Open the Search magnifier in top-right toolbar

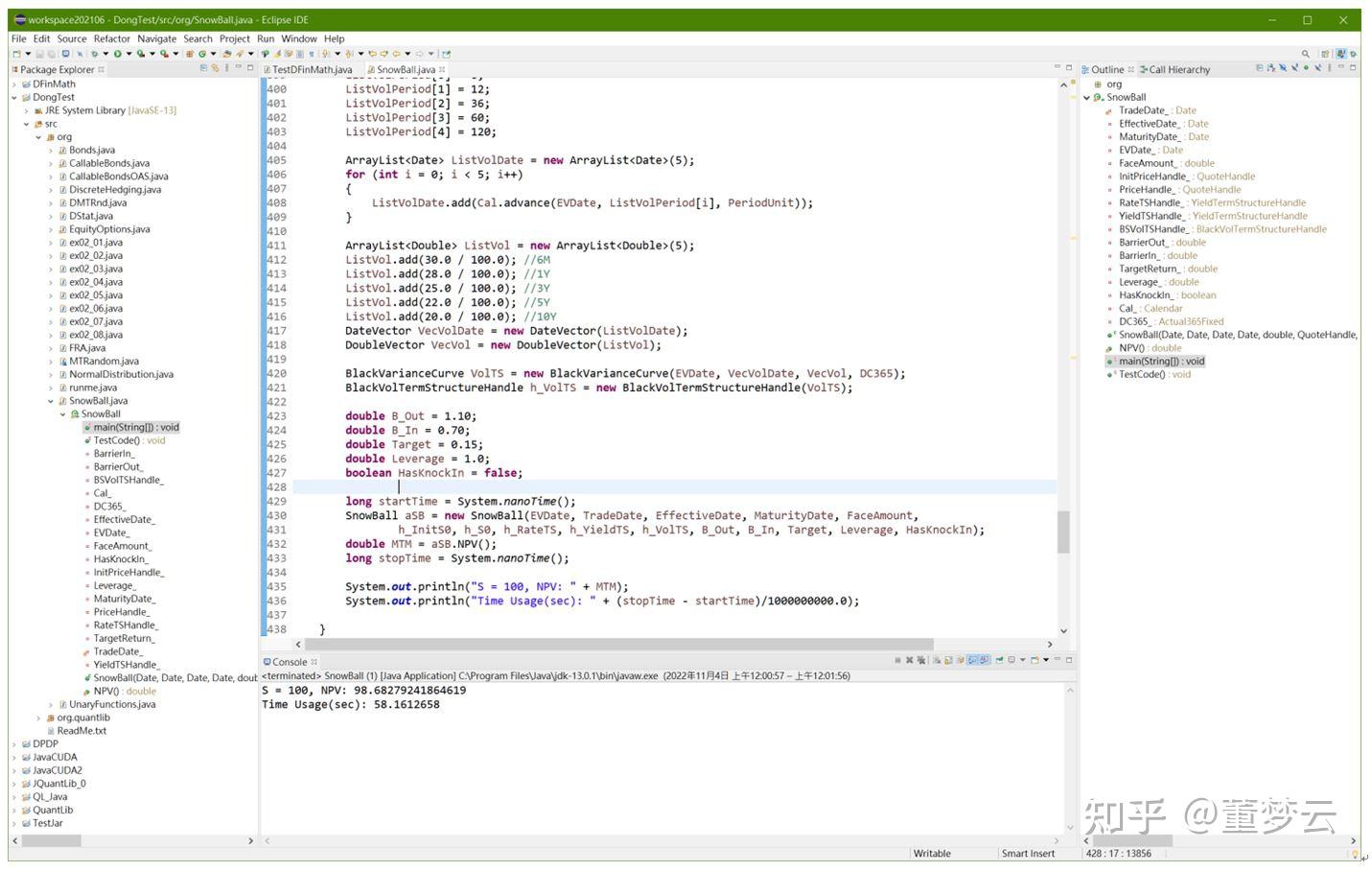click(1305, 54)
